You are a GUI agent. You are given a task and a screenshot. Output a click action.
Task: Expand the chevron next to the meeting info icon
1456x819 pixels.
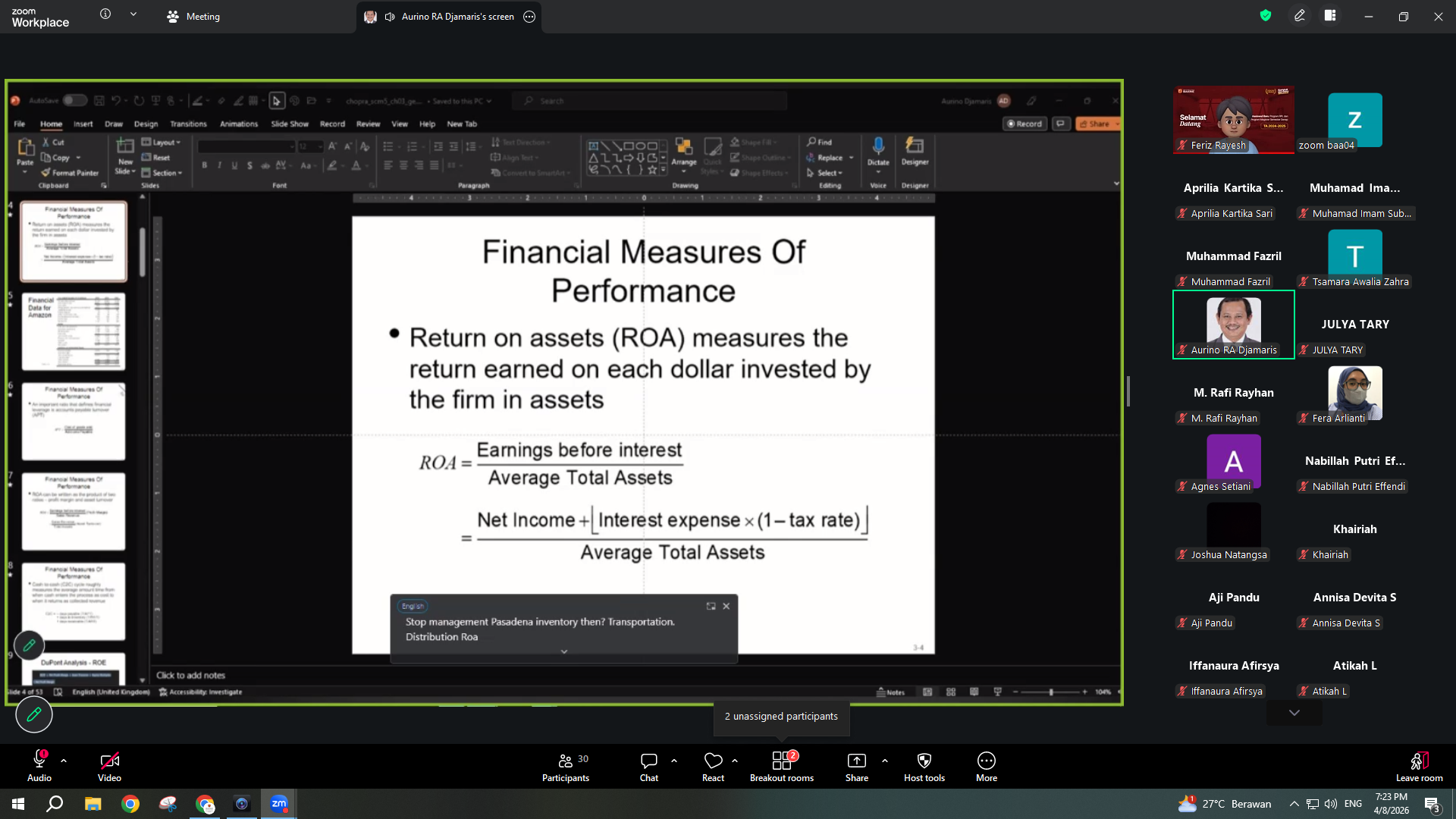[133, 14]
